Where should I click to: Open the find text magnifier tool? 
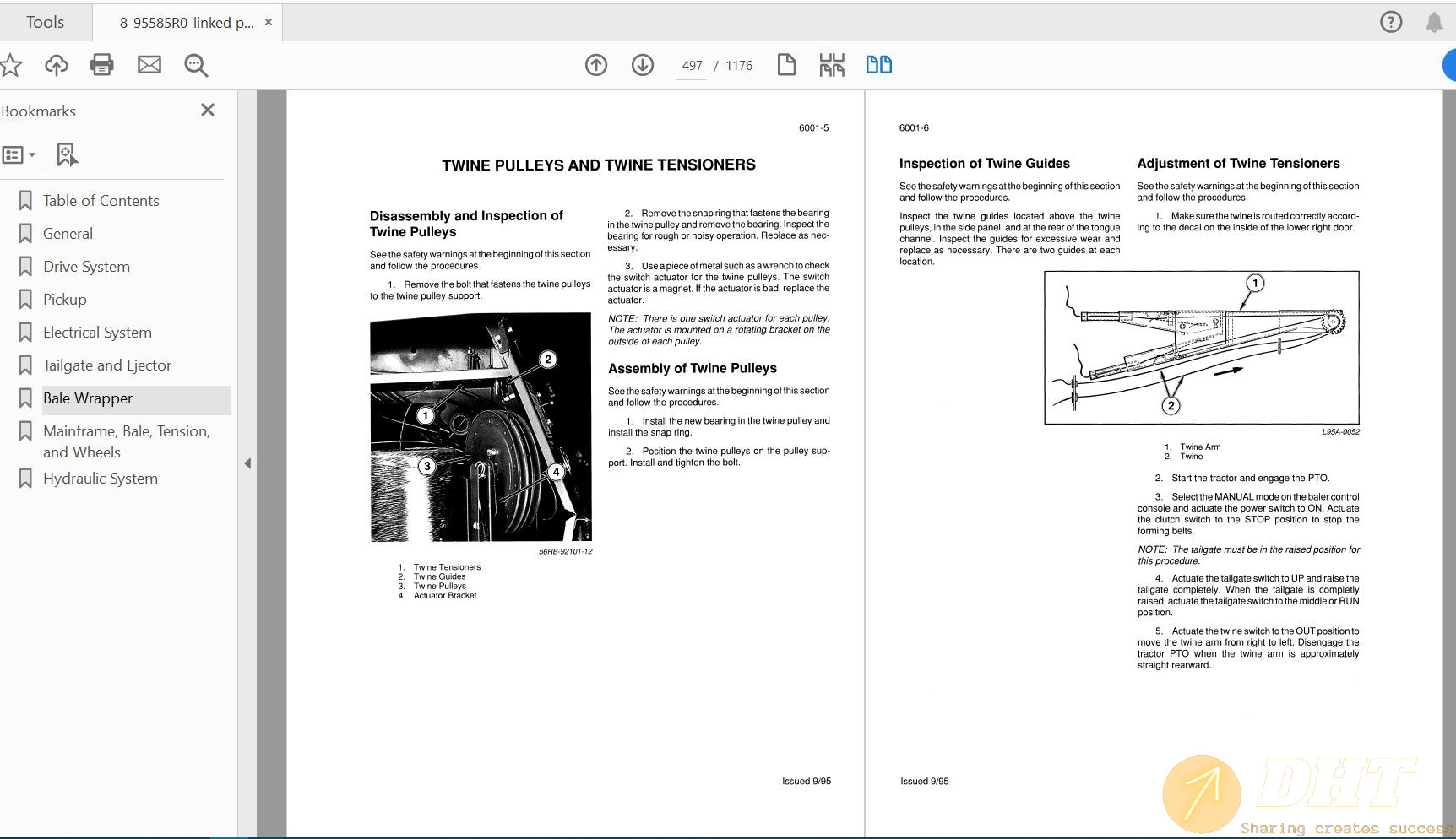pos(196,65)
